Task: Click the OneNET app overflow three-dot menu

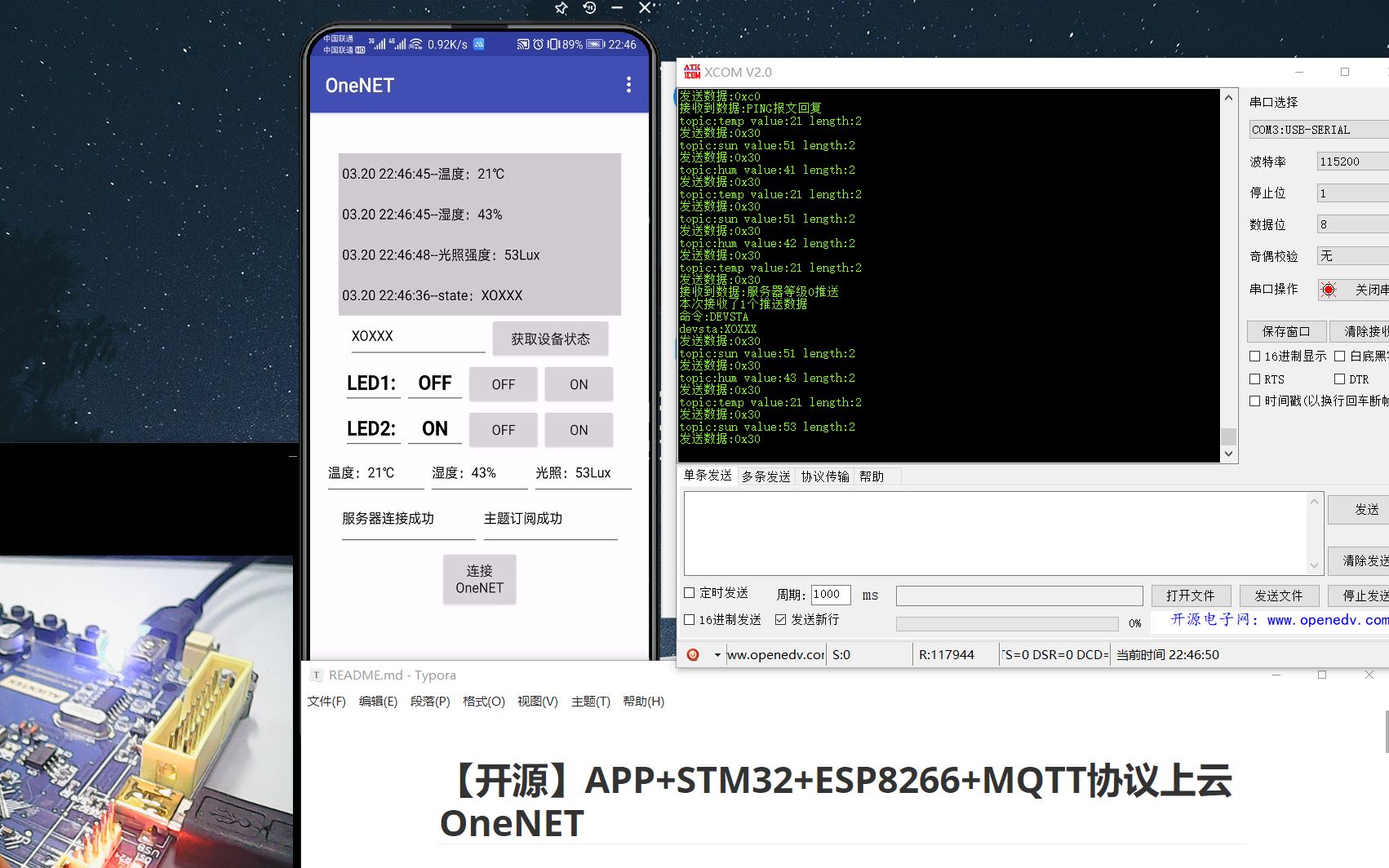Action: coord(628,85)
